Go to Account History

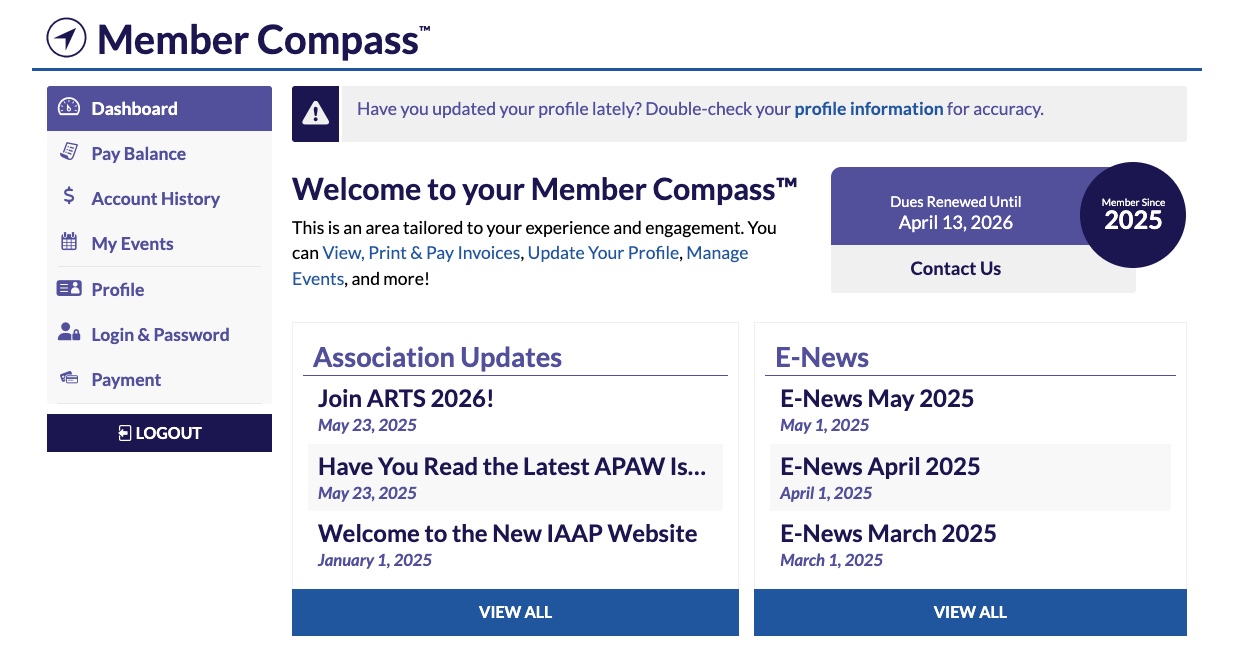coord(159,198)
